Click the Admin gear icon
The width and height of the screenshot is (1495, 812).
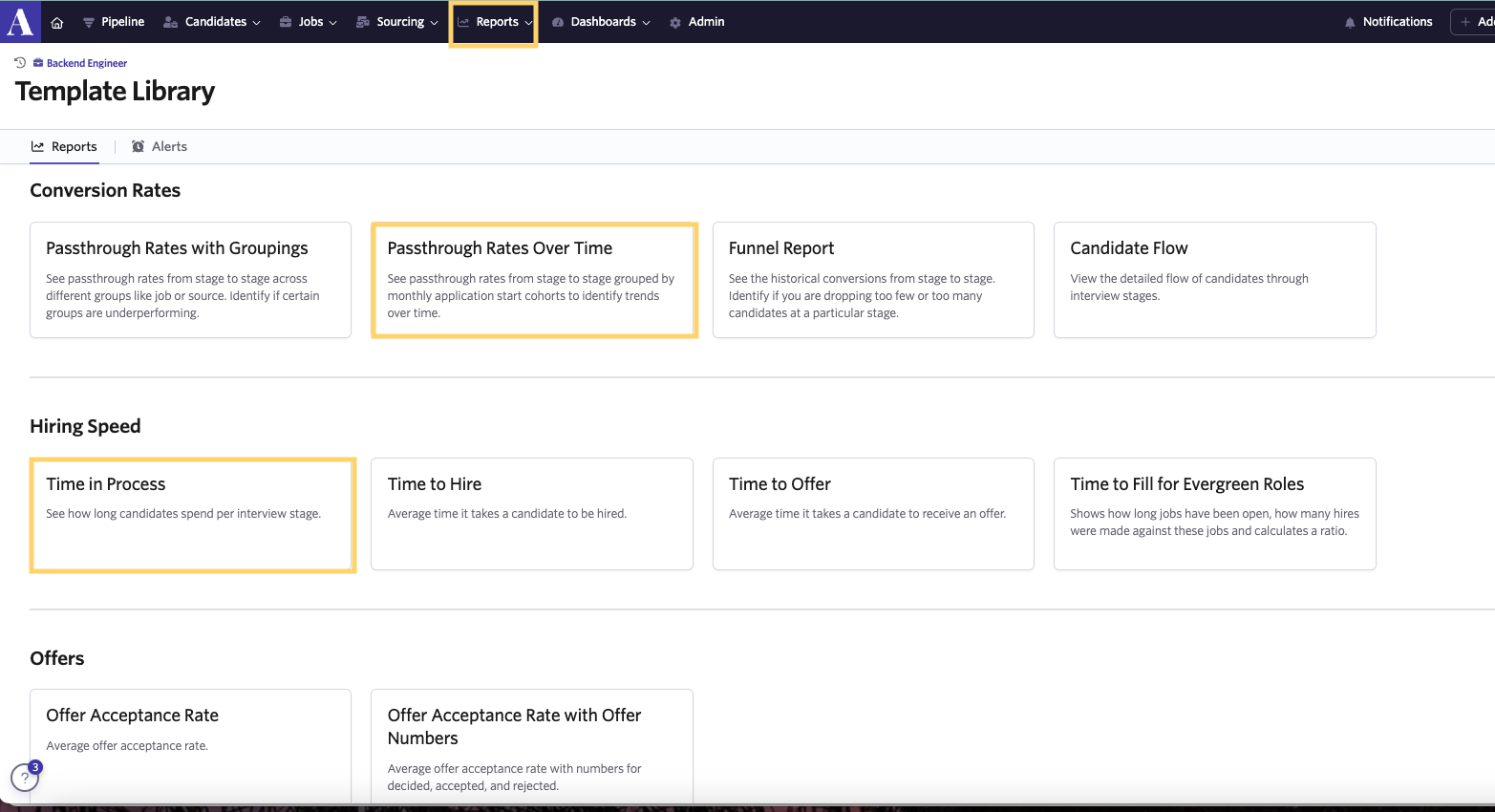click(x=675, y=22)
